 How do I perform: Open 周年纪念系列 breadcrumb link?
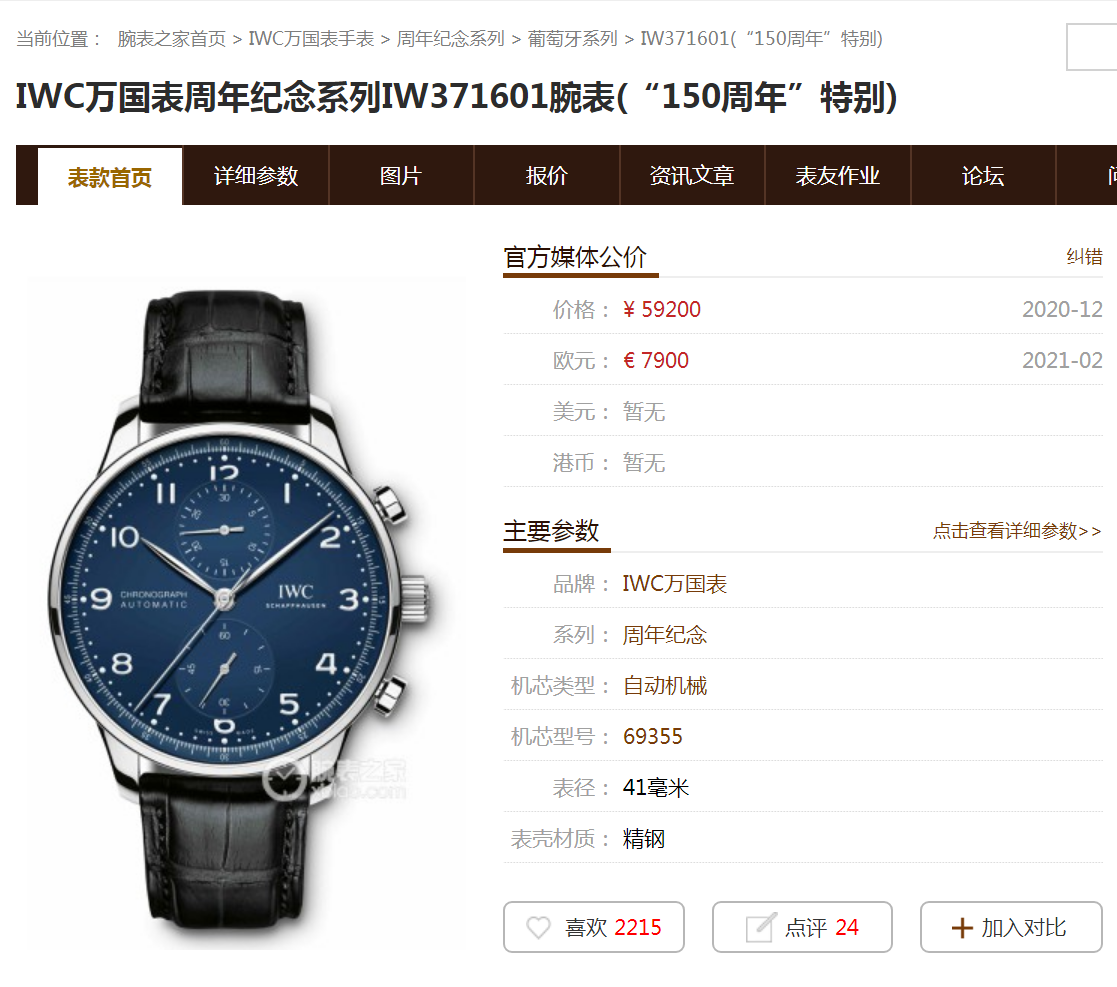[450, 38]
